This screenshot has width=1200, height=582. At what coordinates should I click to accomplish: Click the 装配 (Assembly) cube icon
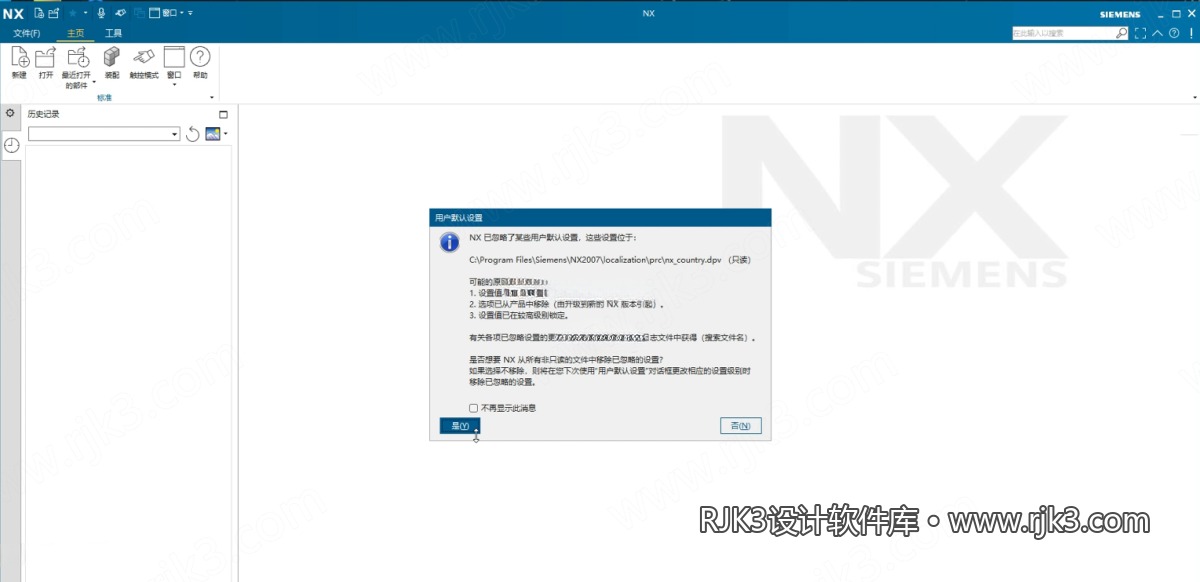(111, 57)
